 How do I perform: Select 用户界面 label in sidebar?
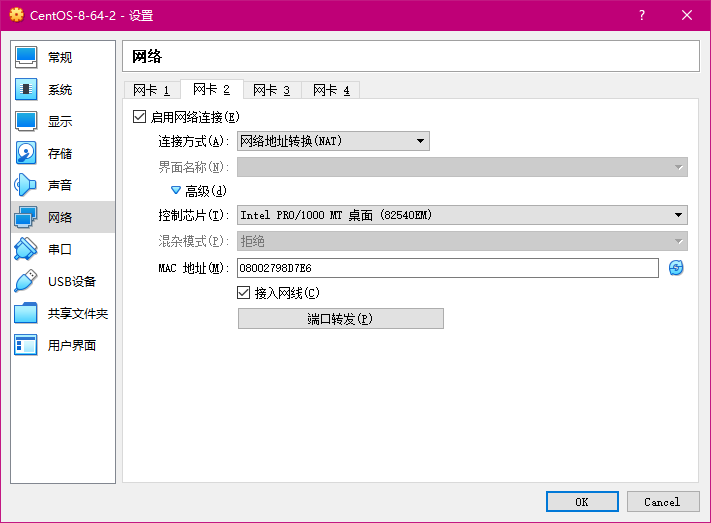(72, 346)
